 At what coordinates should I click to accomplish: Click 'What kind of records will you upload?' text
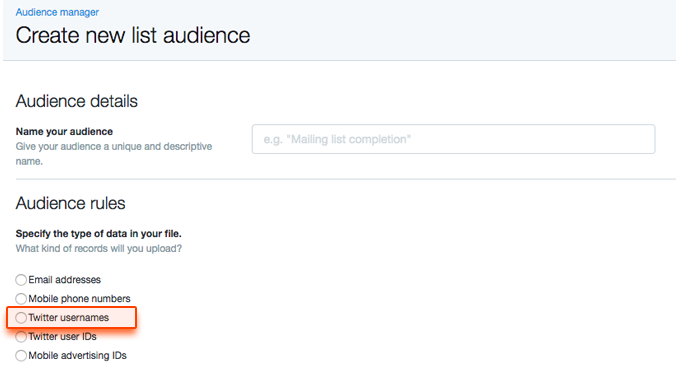pyautogui.click(x=99, y=249)
